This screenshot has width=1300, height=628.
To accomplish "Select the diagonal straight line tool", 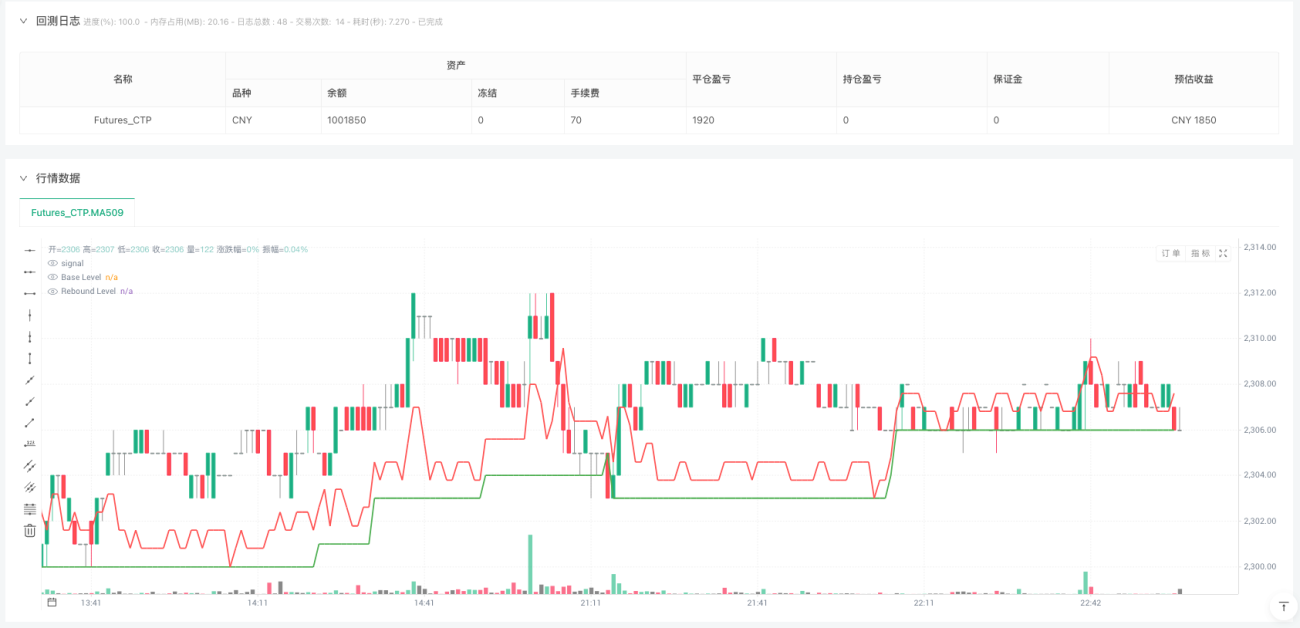I will point(29,379).
